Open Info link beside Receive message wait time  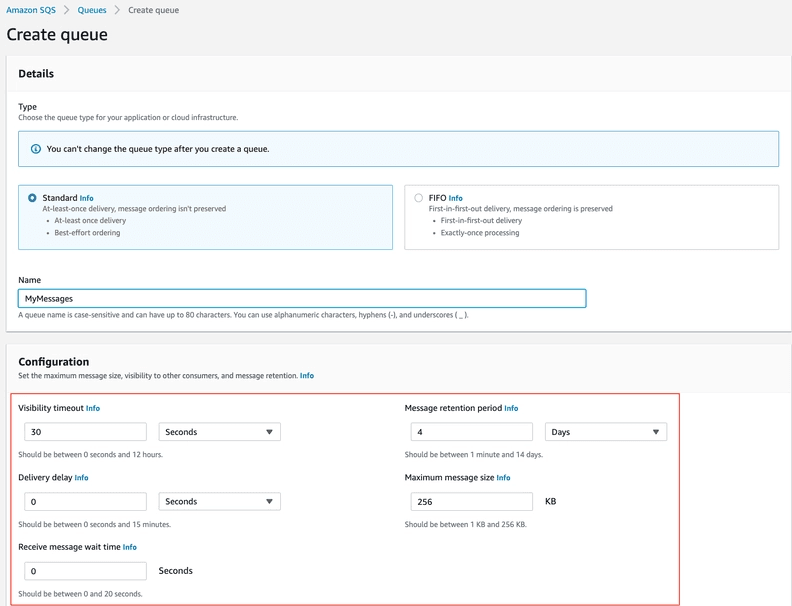click(x=129, y=547)
